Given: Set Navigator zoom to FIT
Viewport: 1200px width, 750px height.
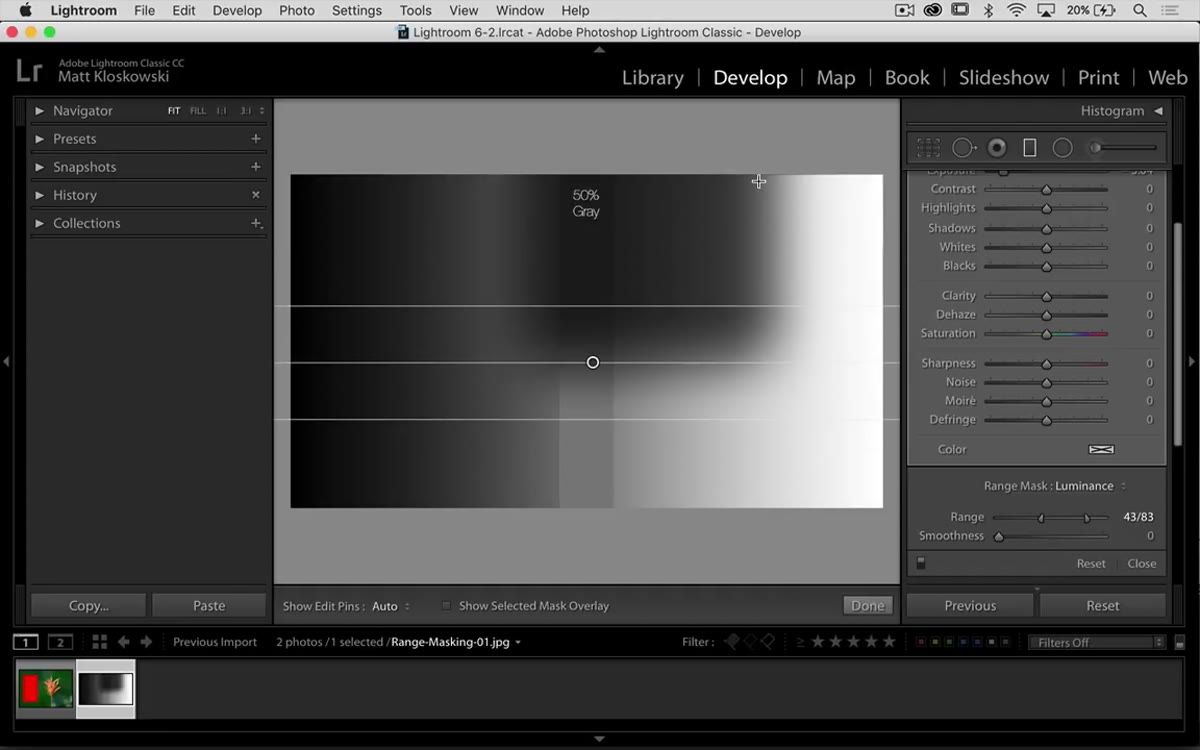Looking at the screenshot, I should click(174, 111).
